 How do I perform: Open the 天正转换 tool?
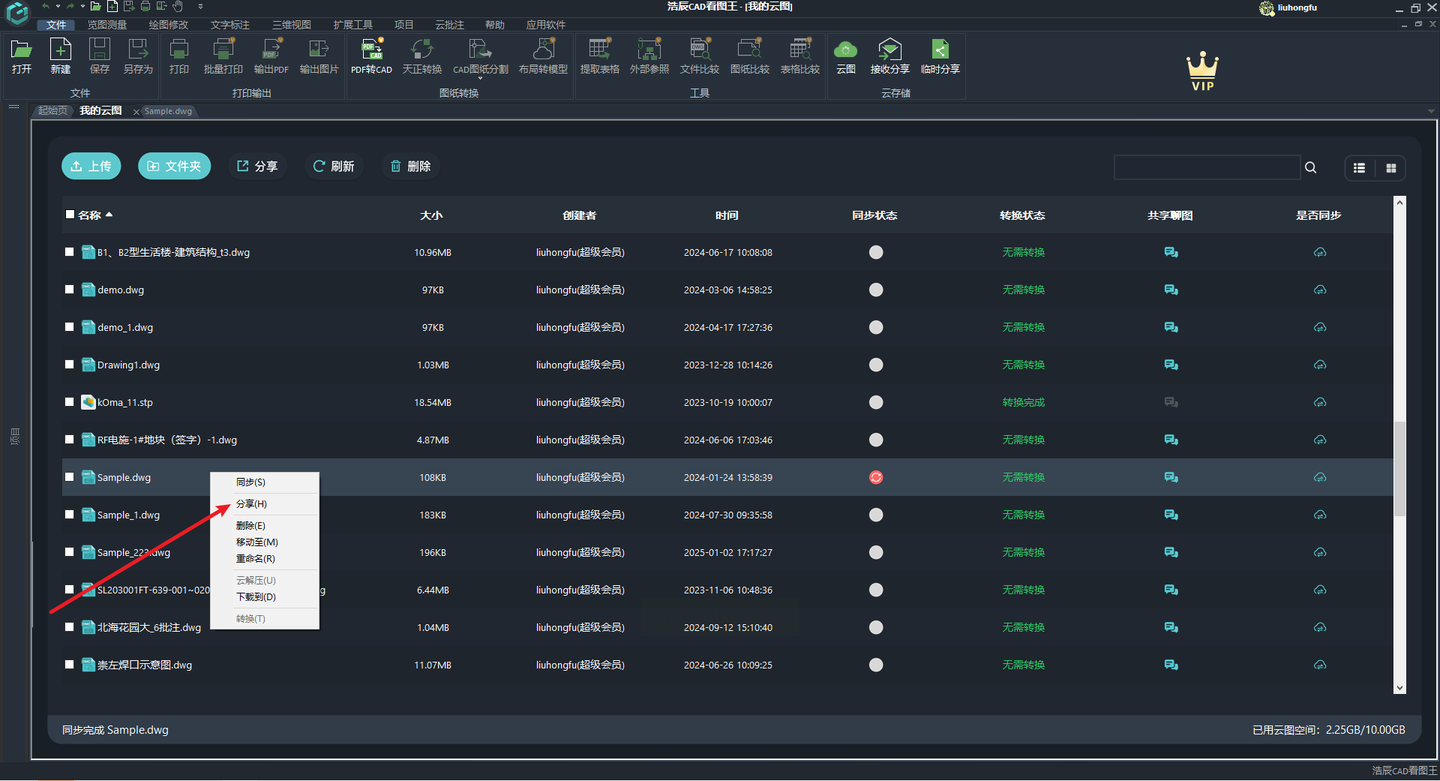click(421, 50)
